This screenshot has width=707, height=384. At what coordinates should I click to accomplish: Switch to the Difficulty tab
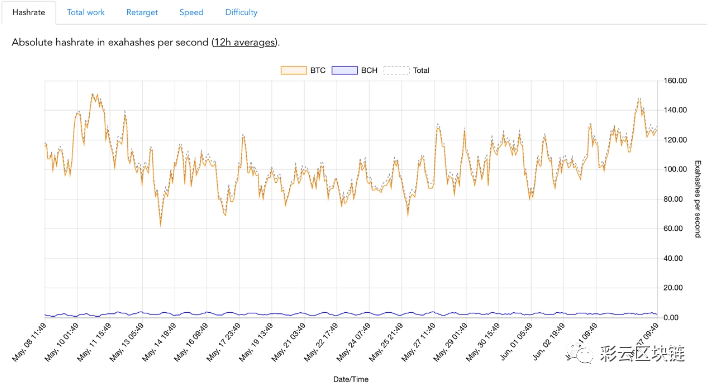(241, 13)
